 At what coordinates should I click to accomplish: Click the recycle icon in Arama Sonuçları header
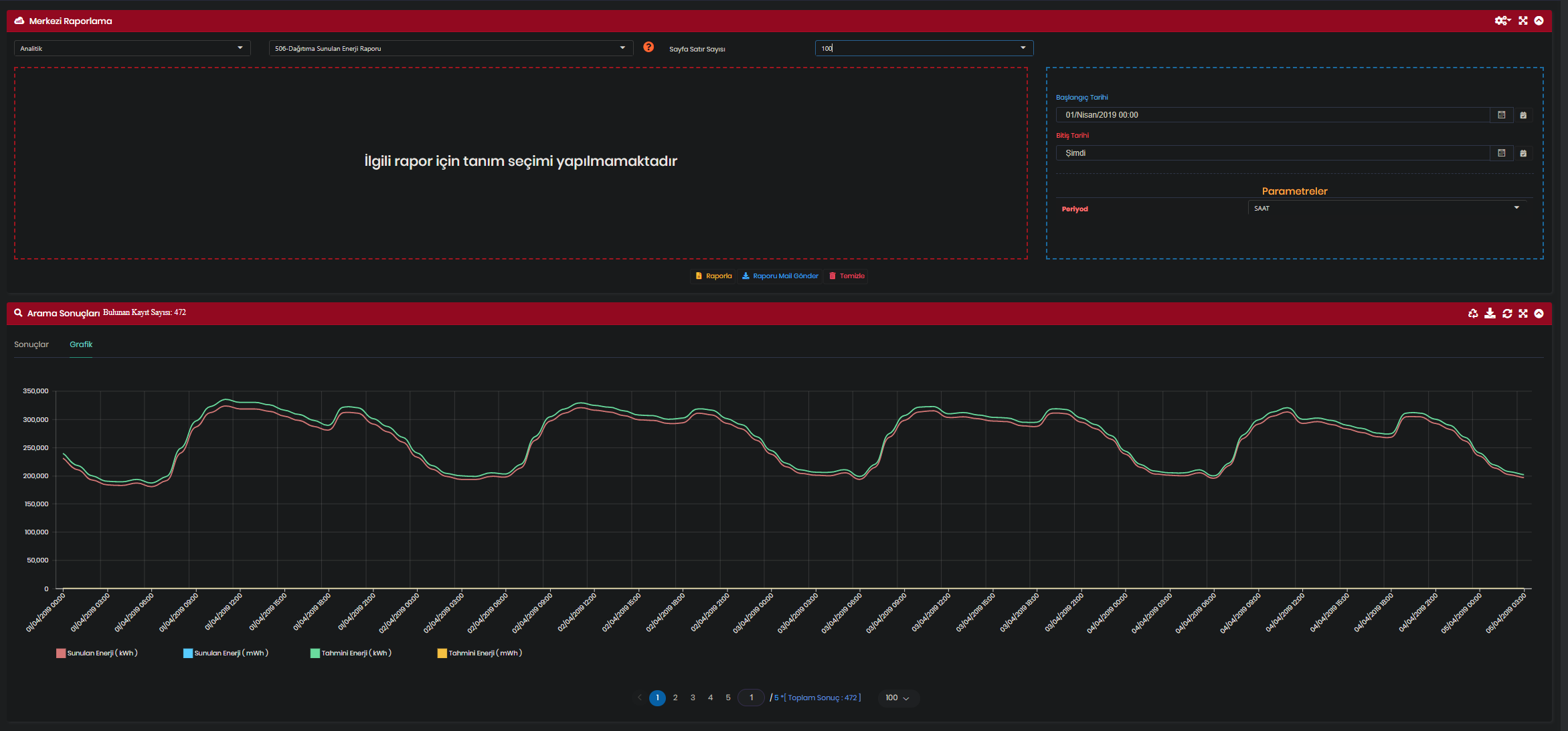pos(1473,314)
